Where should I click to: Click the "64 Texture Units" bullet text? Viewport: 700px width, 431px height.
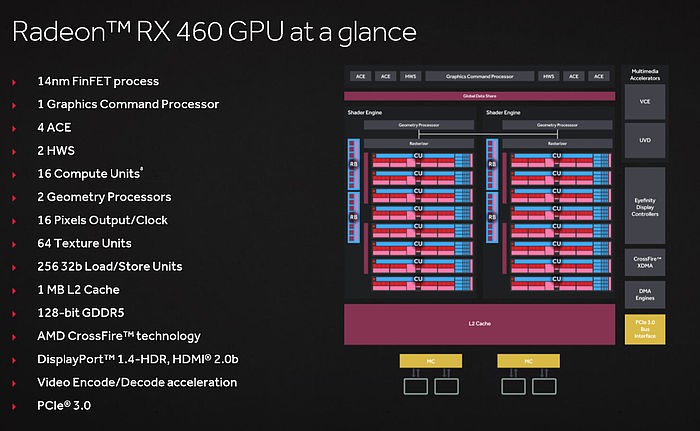pos(84,243)
